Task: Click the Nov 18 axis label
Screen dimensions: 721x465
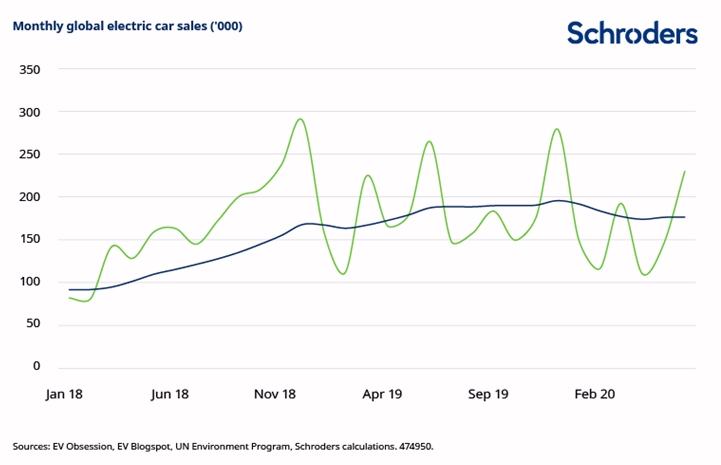Action: [275, 394]
